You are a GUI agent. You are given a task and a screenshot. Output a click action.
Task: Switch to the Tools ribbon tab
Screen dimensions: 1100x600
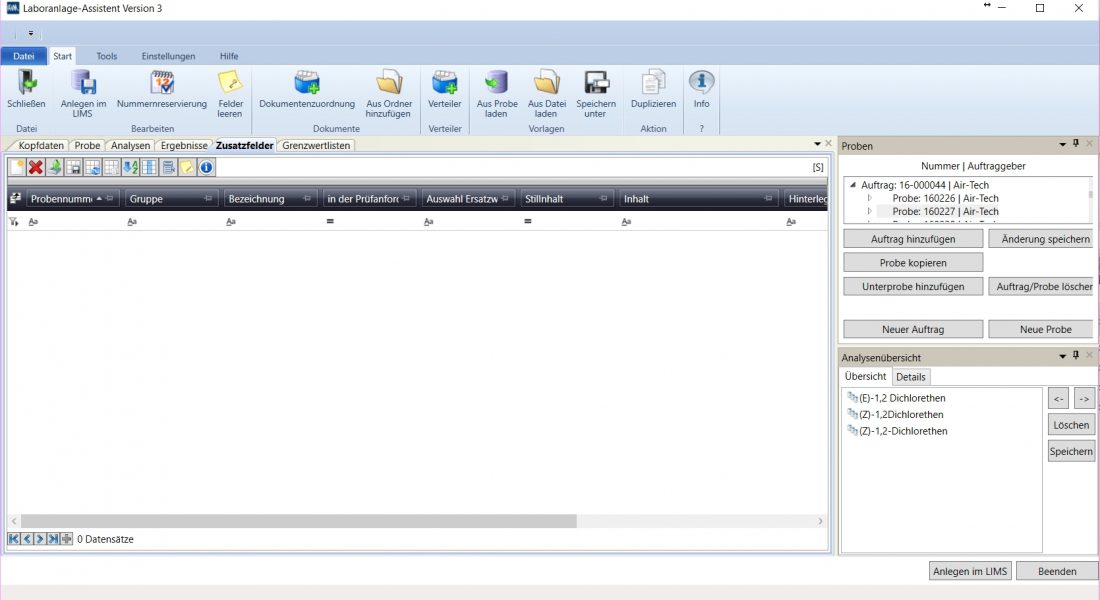click(x=107, y=56)
